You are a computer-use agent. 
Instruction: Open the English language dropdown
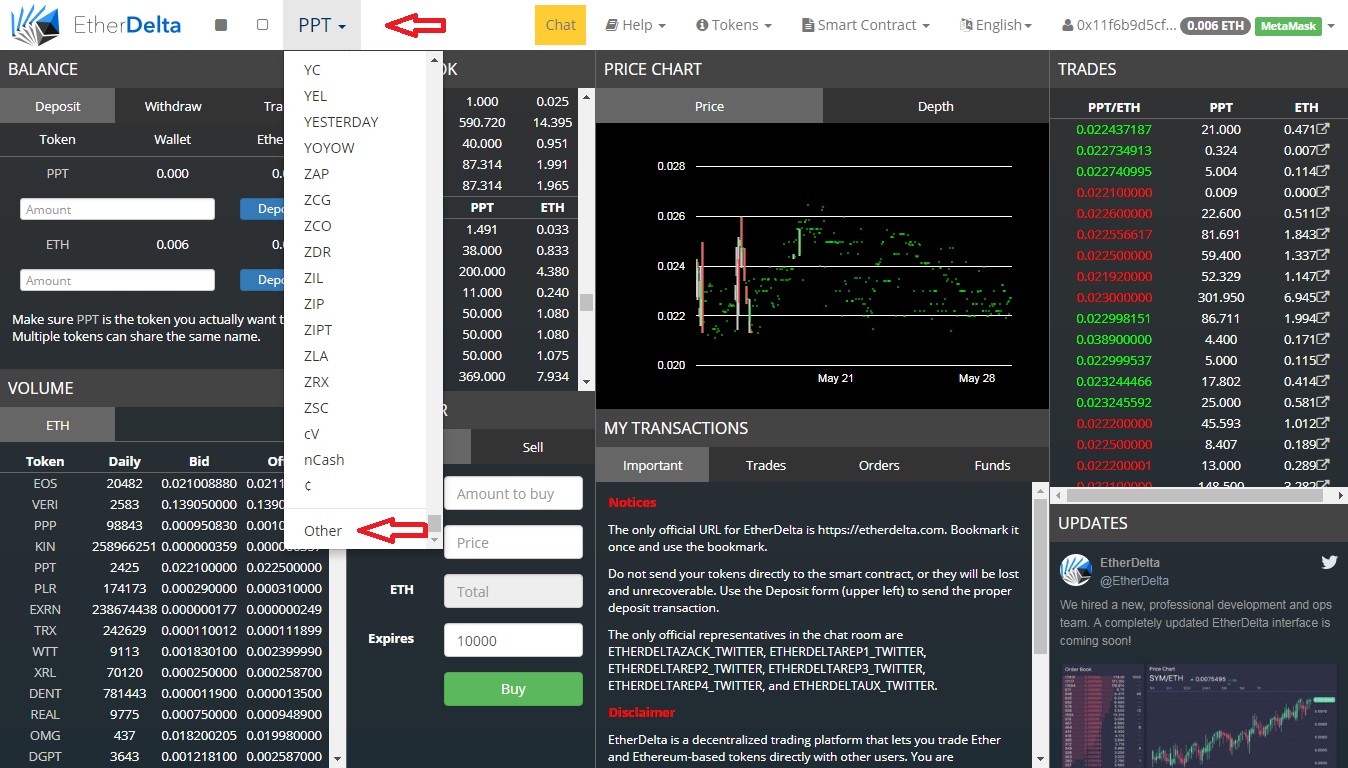click(x=996, y=25)
